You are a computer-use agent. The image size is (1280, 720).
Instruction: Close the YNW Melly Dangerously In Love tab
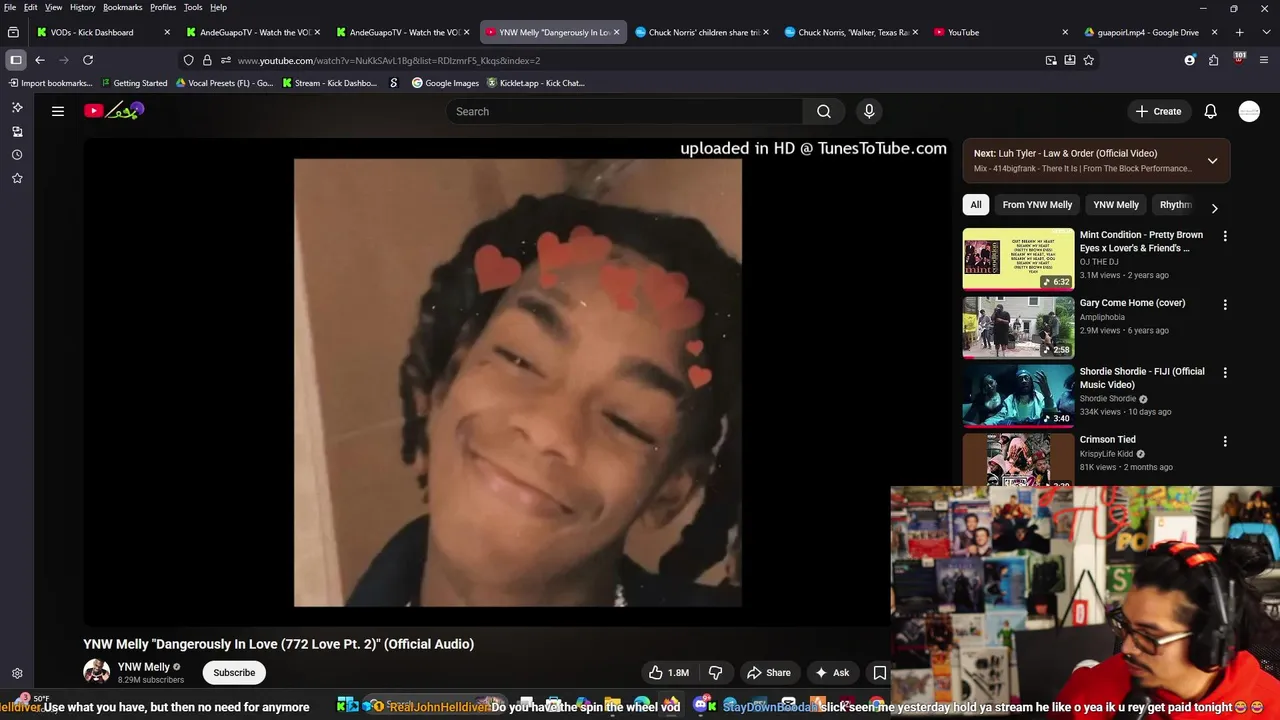(616, 32)
